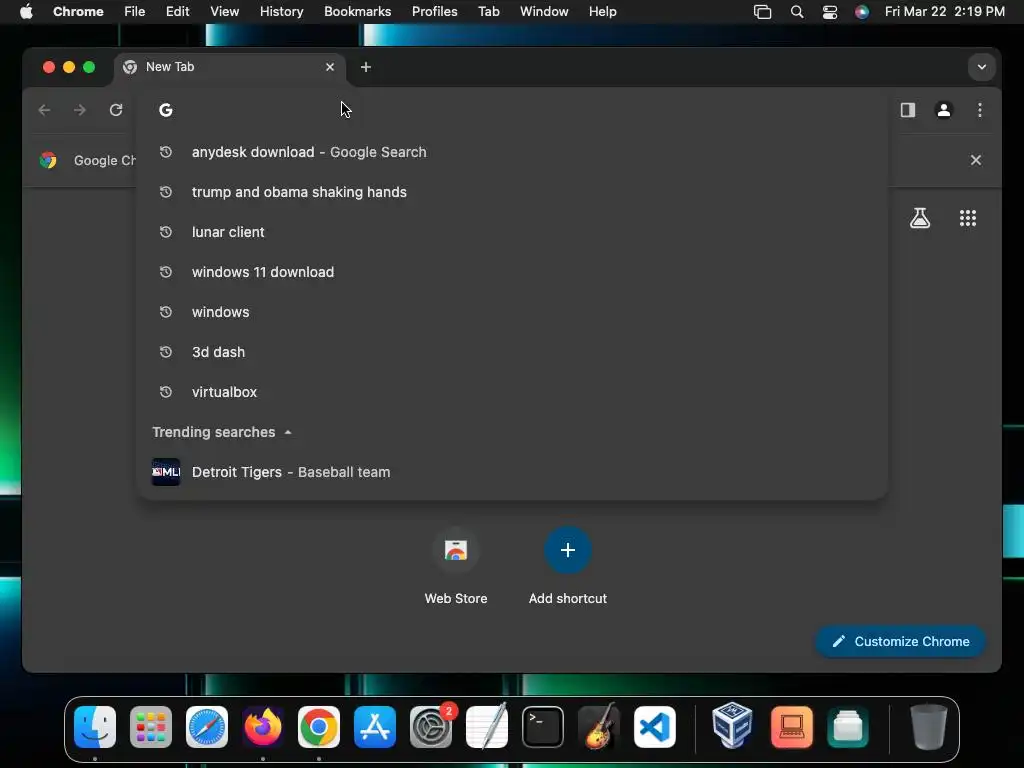Open the Tab menu

coord(488,12)
